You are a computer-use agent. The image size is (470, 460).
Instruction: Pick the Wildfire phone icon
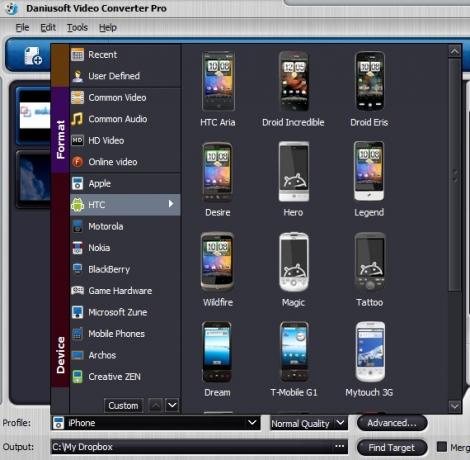point(217,262)
